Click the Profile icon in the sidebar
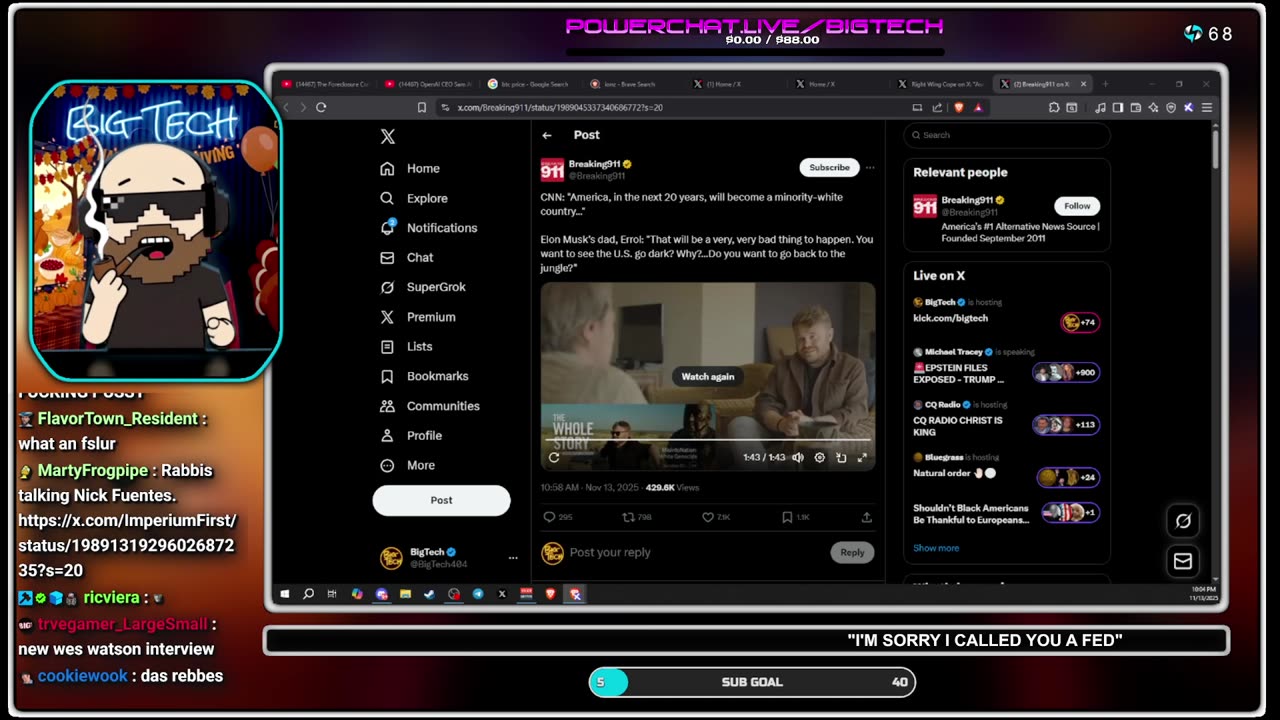1280x720 pixels. [x=387, y=436]
